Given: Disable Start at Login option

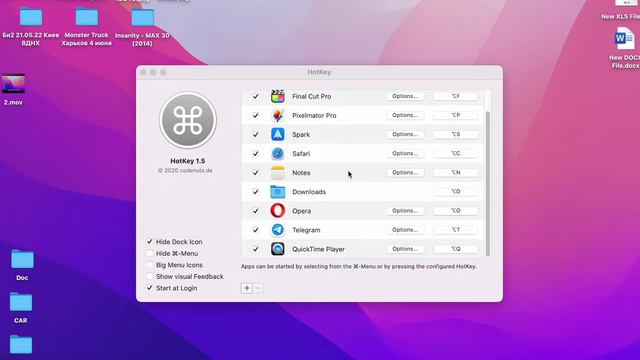Looking at the screenshot, I should click(x=150, y=288).
